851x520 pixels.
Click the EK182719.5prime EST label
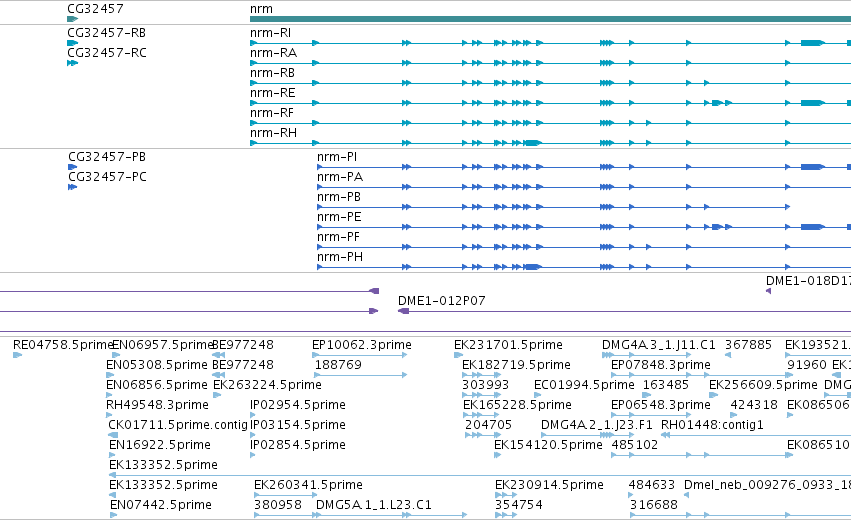516,365
